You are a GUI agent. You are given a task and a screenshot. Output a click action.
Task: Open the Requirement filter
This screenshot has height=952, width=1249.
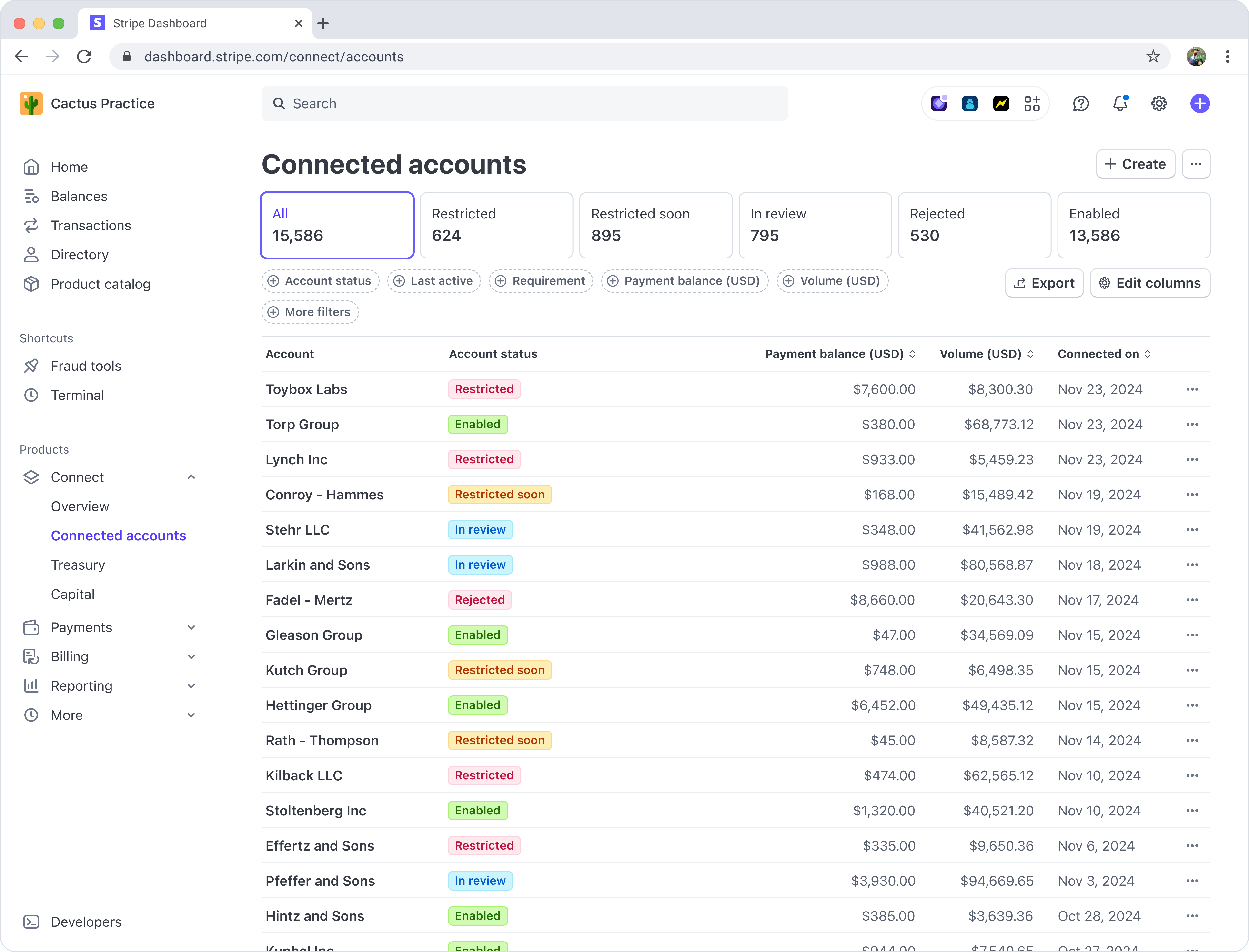point(541,281)
